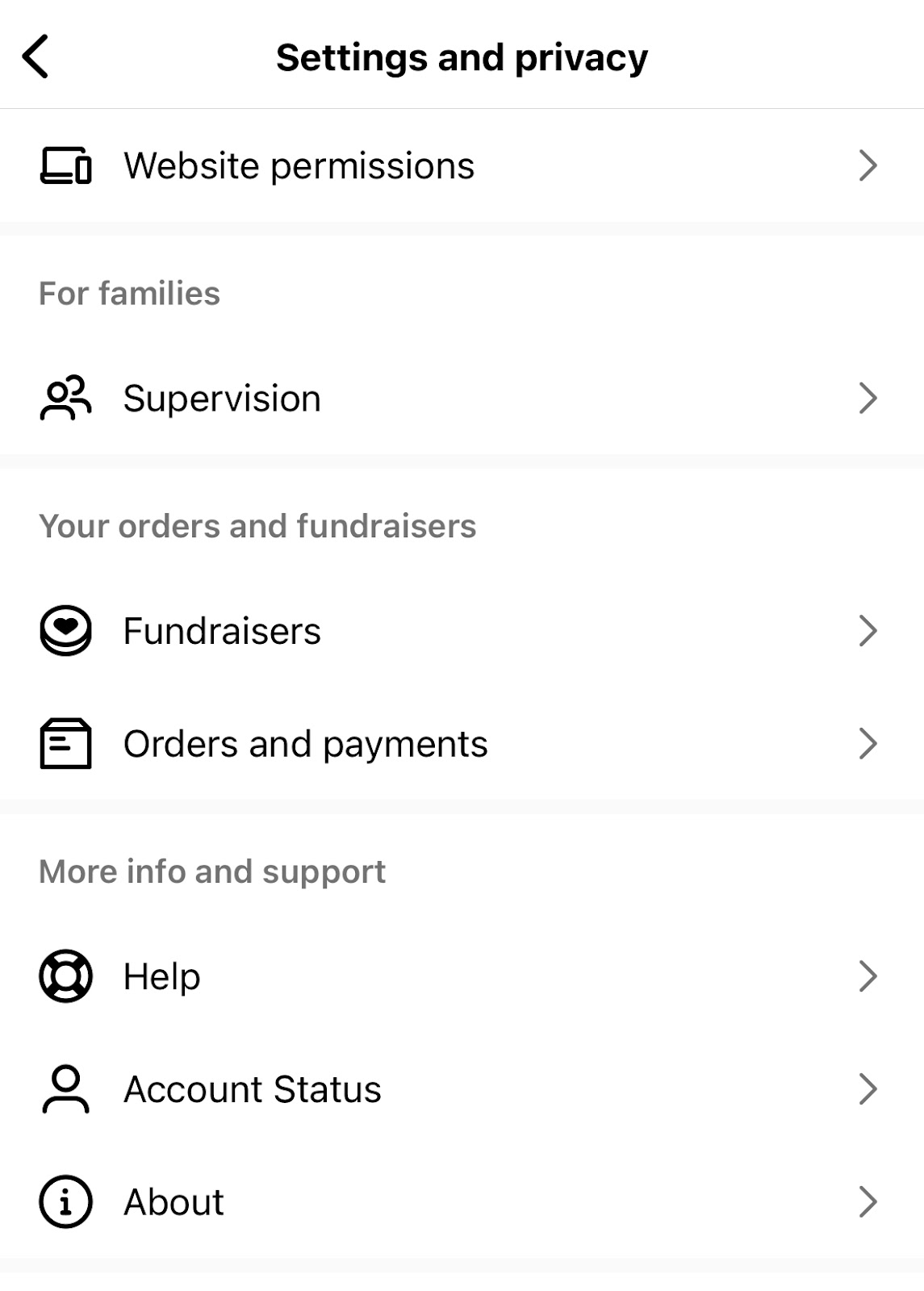Click the Fundraisers heart coin icon
The image size is (924, 1291).
click(x=65, y=630)
